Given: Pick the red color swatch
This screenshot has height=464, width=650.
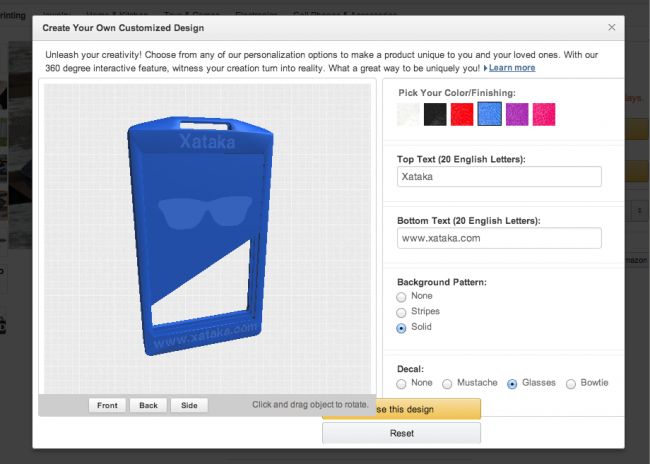Looking at the screenshot, I should (x=462, y=114).
